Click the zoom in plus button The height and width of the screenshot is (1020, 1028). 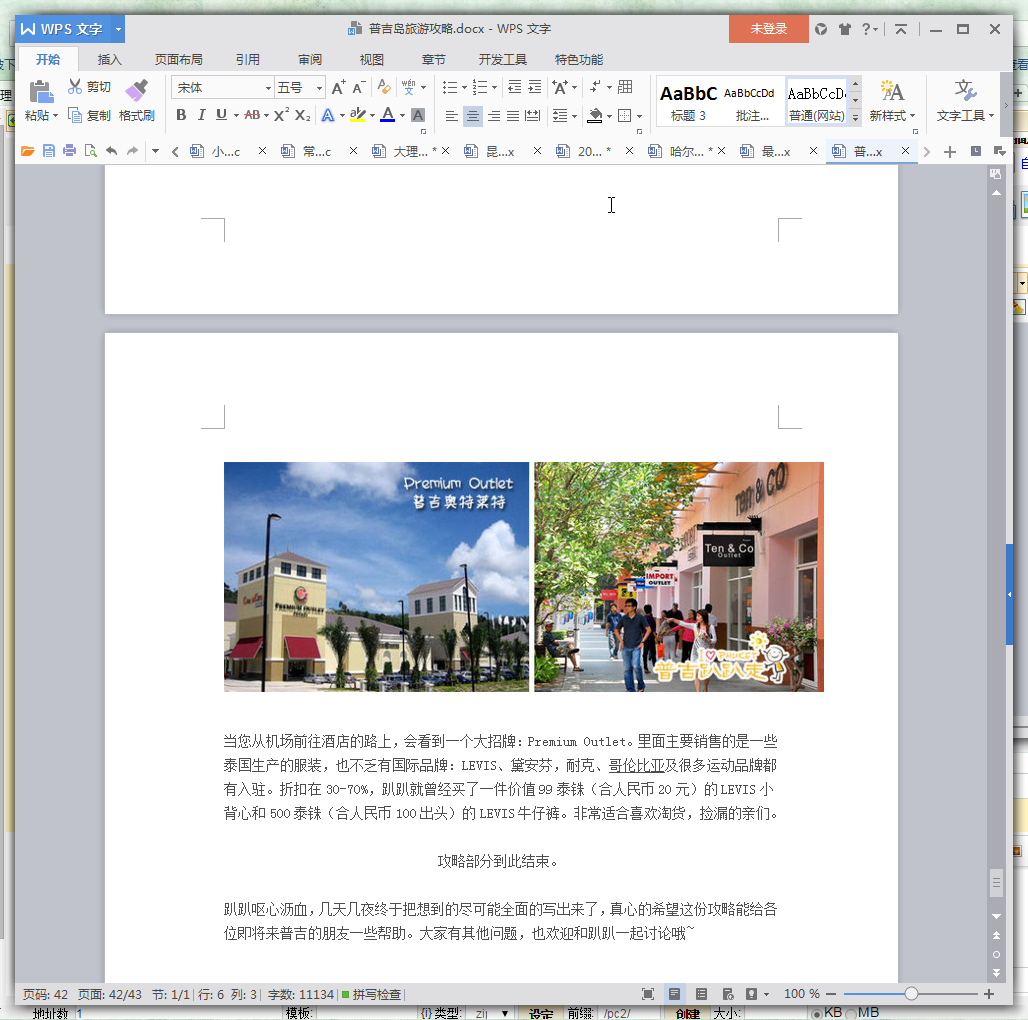[989, 994]
